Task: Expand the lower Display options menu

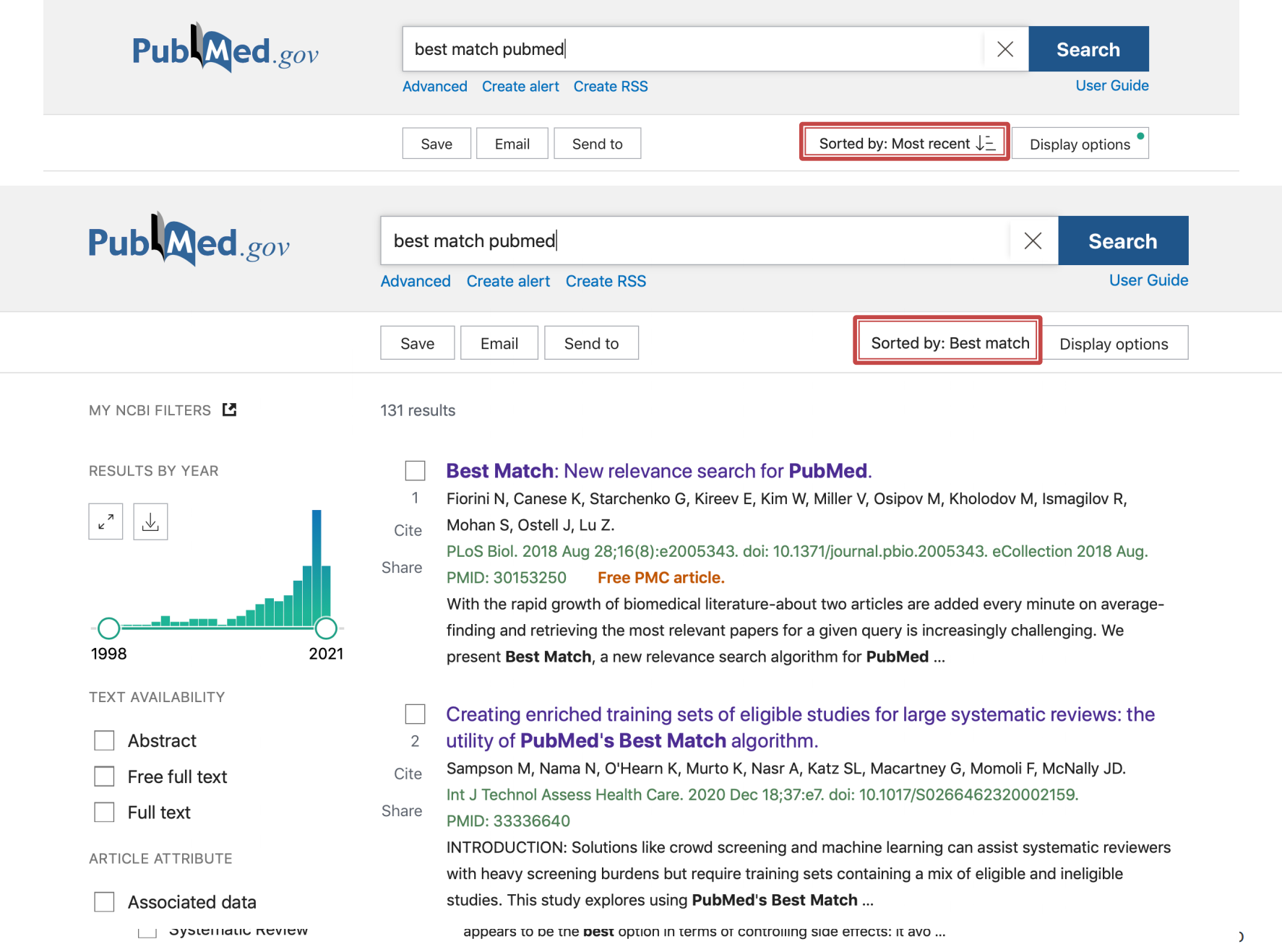Action: click(x=1114, y=343)
